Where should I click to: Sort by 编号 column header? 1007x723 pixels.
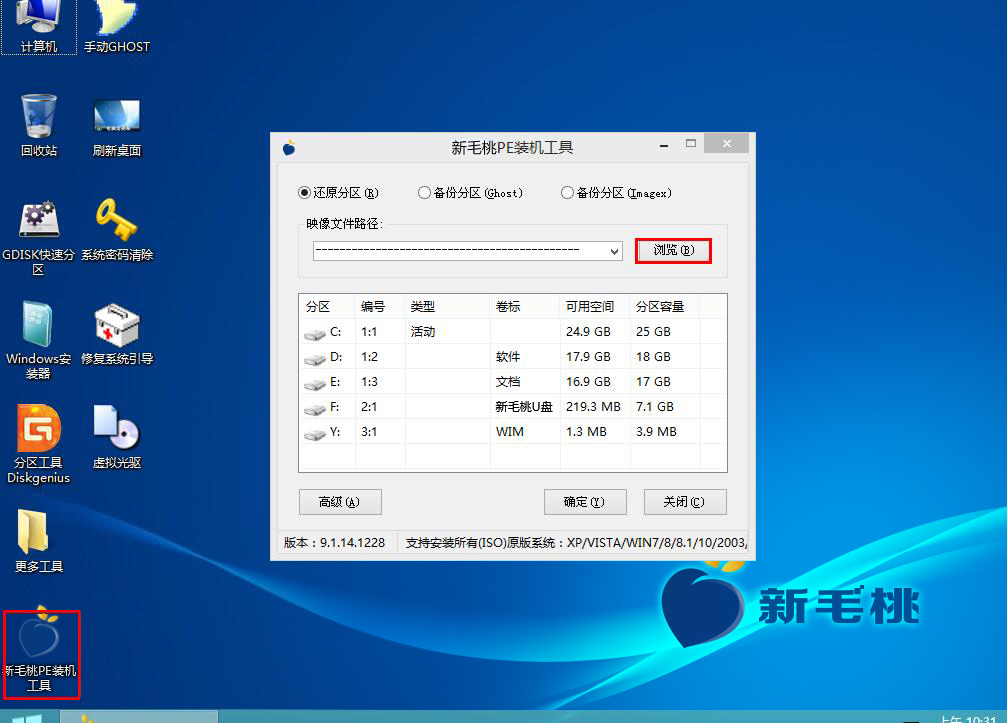380,307
